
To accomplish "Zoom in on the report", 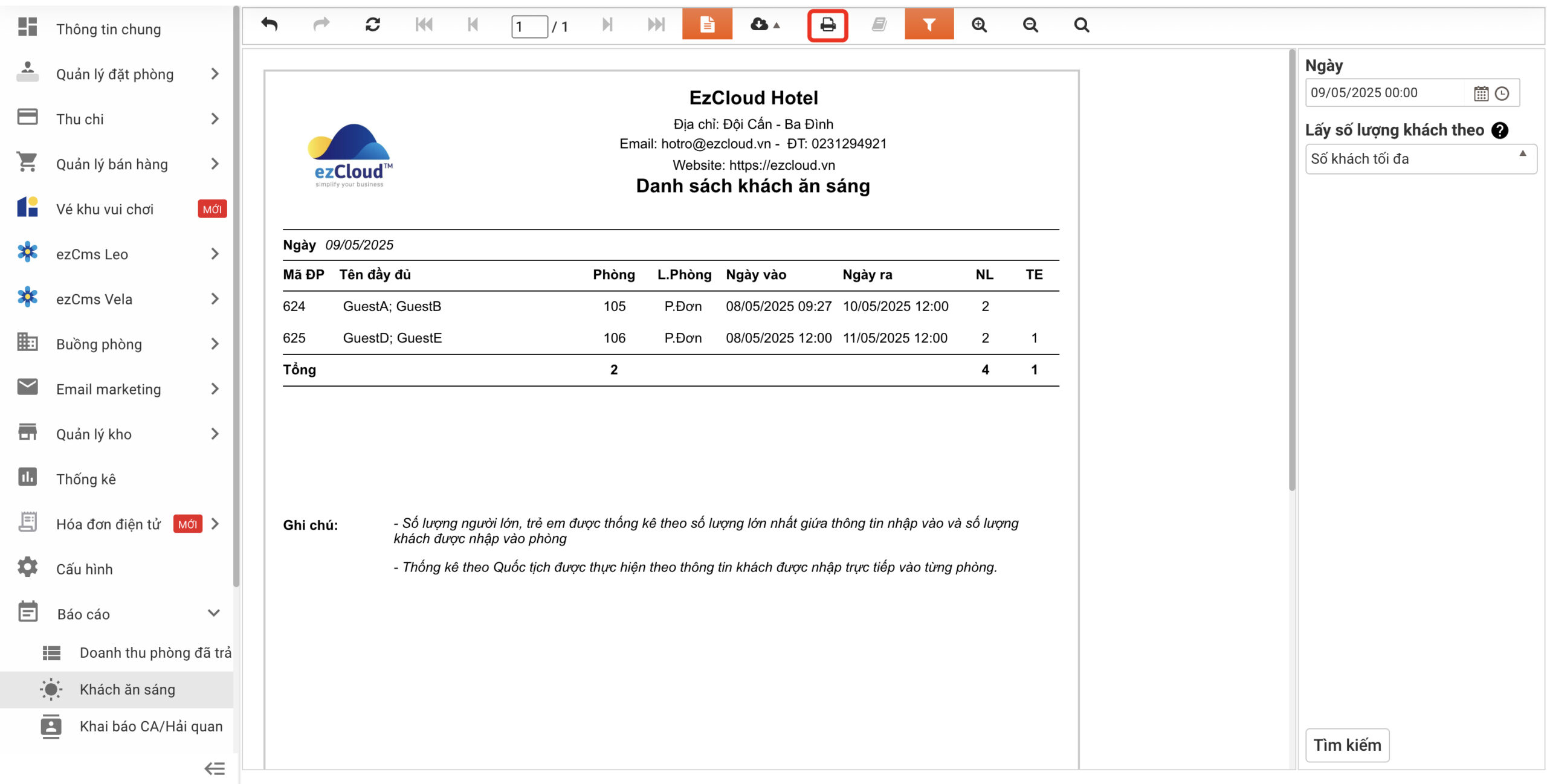I will click(x=979, y=25).
